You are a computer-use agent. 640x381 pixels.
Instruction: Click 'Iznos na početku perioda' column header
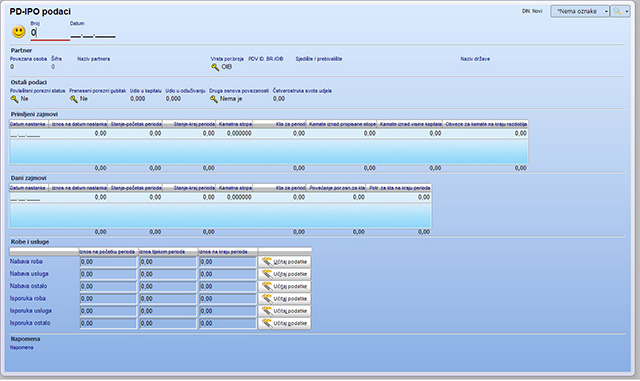(x=108, y=252)
